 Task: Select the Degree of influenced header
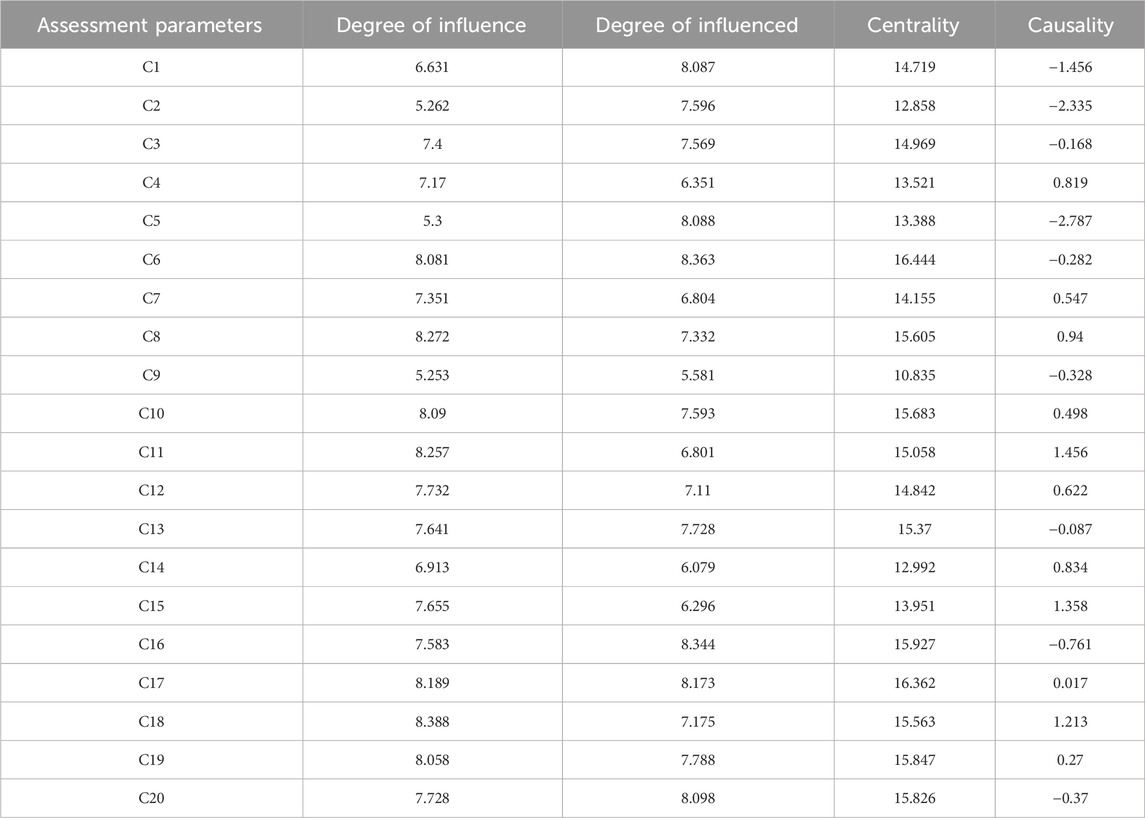[x=697, y=26]
